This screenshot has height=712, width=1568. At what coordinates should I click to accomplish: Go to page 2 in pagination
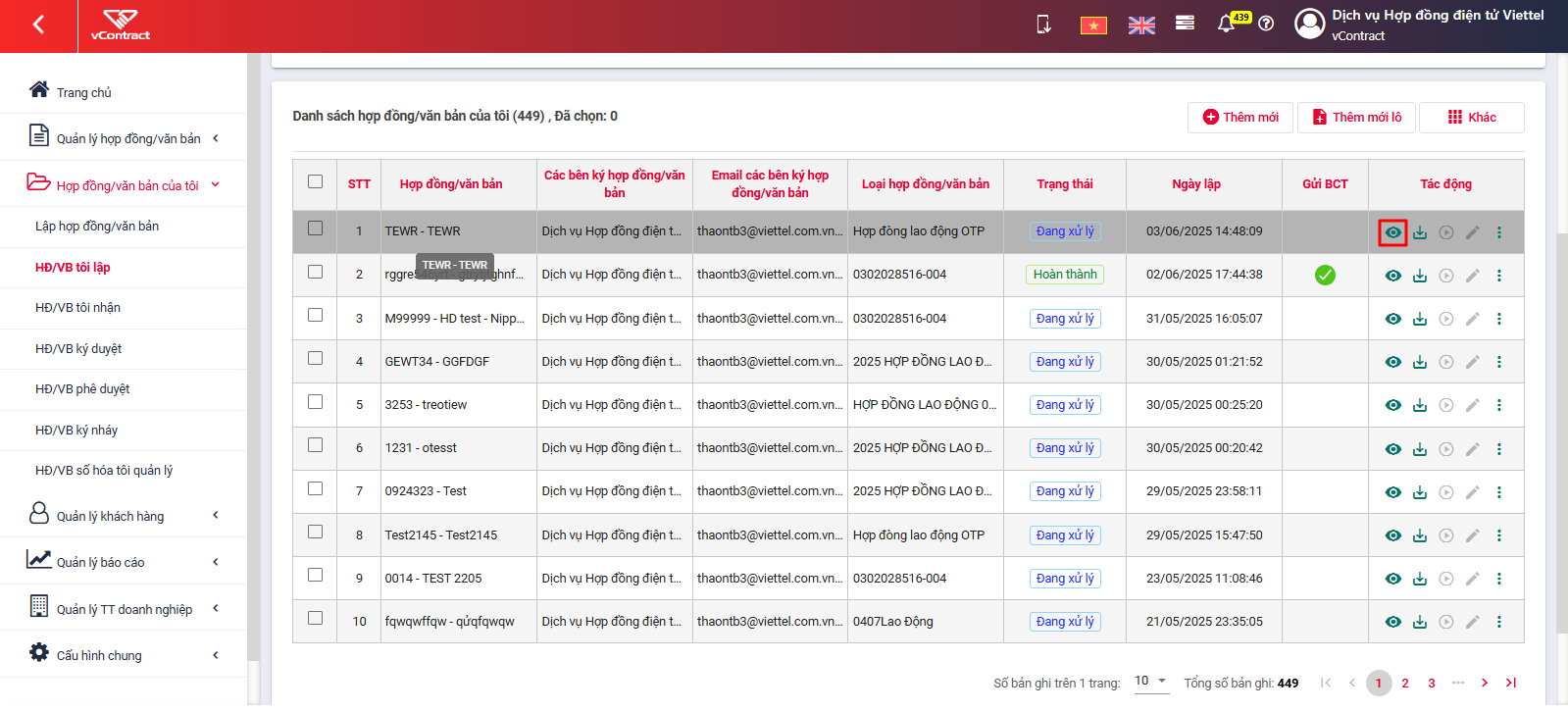click(1405, 683)
